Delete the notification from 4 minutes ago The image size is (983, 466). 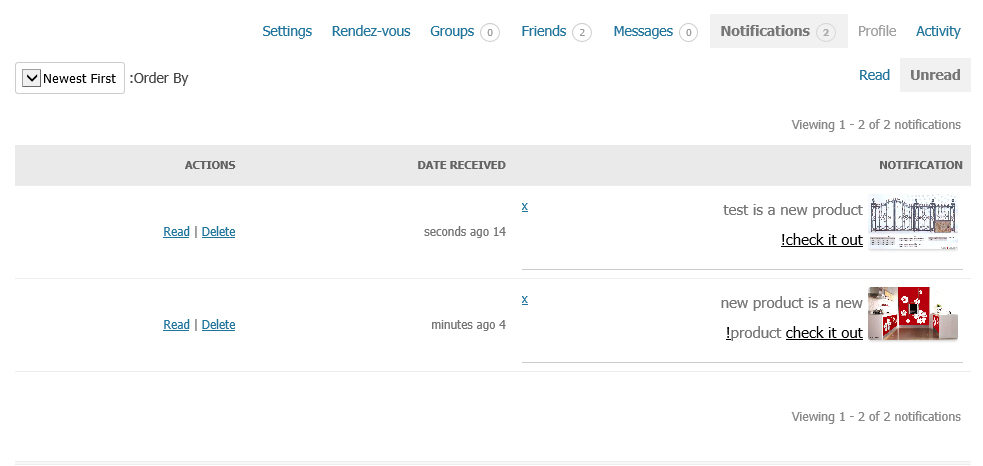click(x=218, y=324)
